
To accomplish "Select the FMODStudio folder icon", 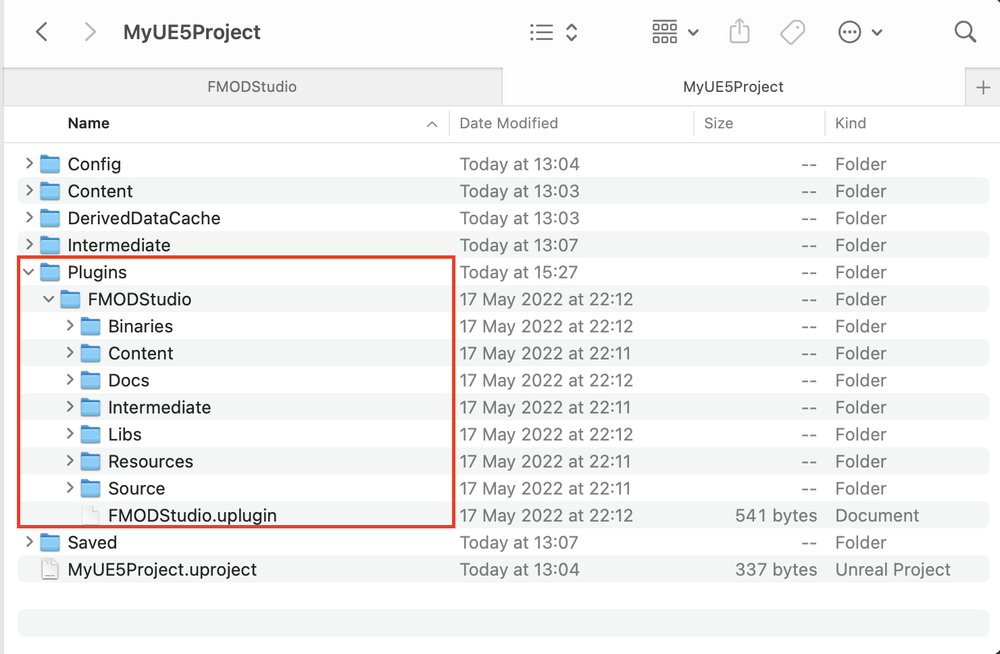I will click(x=70, y=299).
